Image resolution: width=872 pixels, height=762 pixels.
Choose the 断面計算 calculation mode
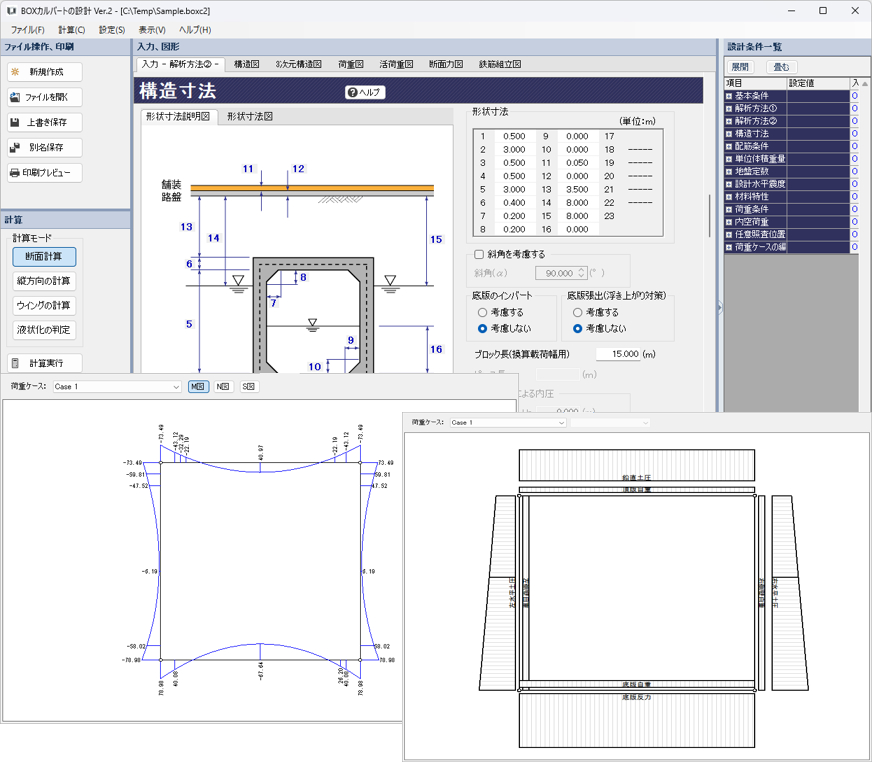(44, 256)
